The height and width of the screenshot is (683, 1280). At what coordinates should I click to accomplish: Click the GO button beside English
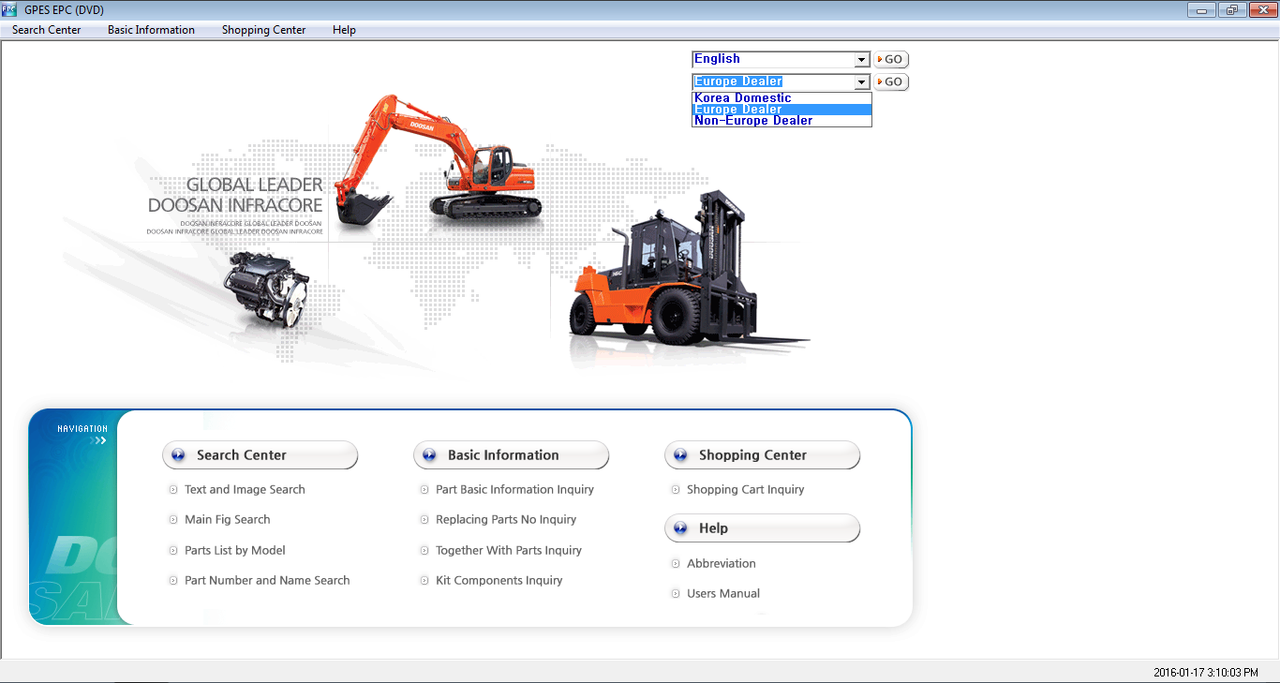pos(891,60)
